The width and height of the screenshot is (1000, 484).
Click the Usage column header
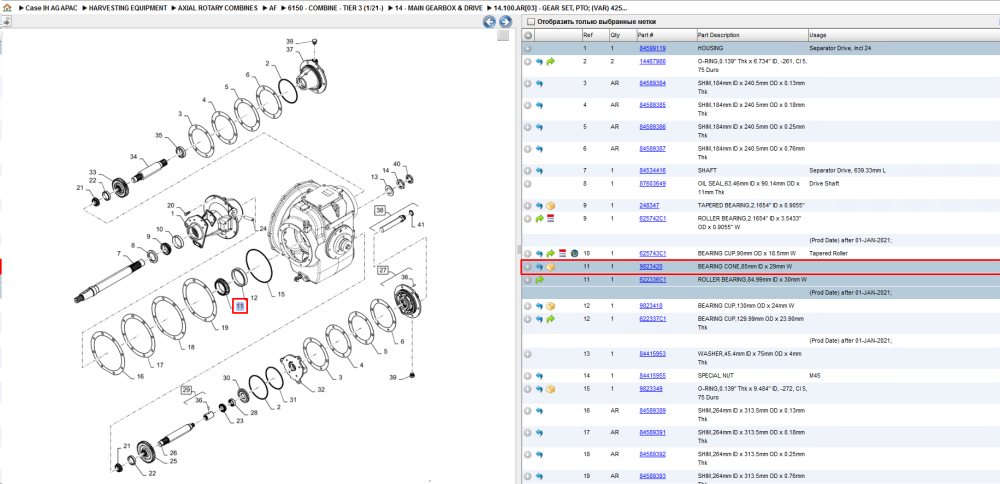coord(903,35)
